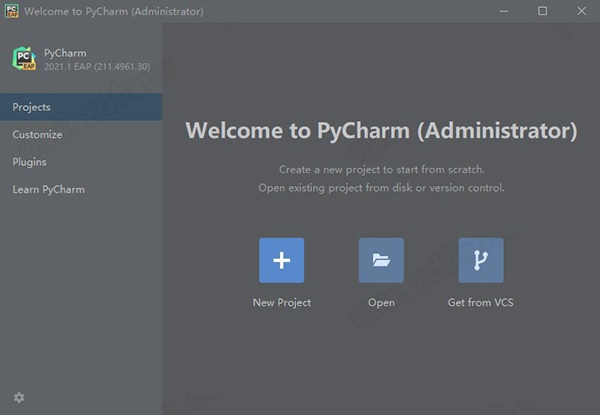This screenshot has height=415, width=600.
Task: Click the Get from VCS label
Action: coord(481,303)
